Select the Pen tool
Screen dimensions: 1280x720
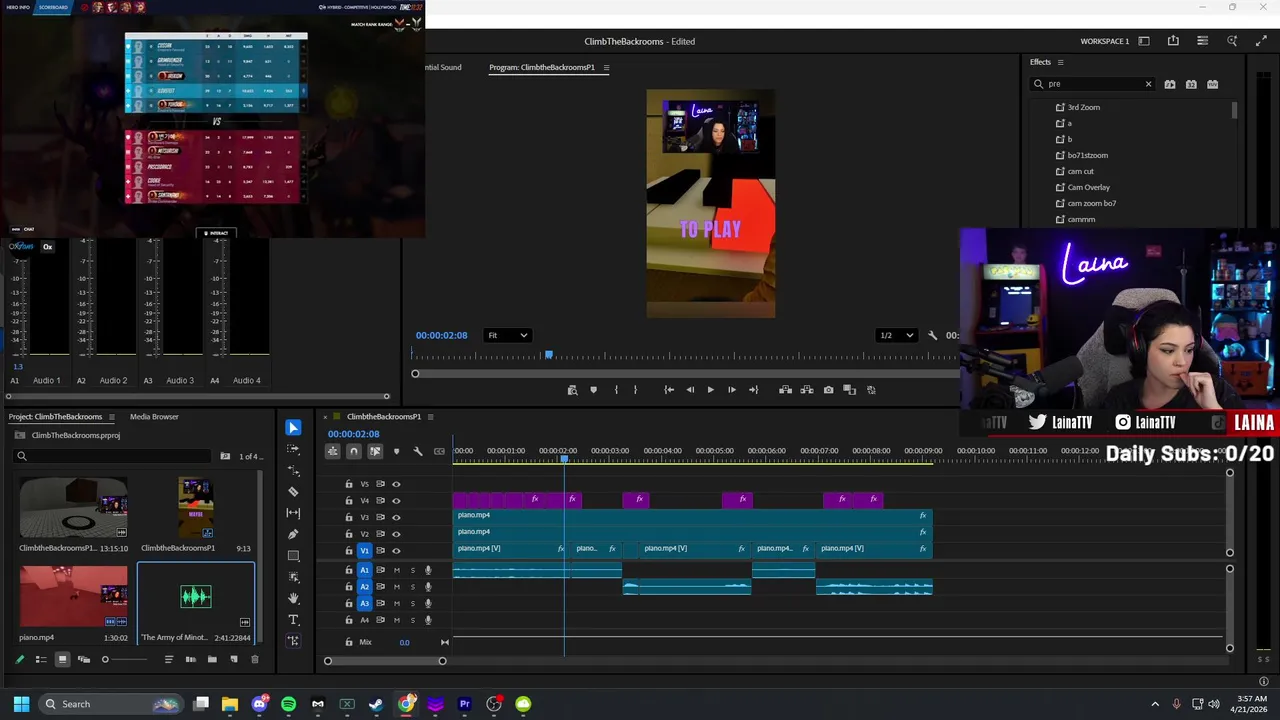[293, 534]
